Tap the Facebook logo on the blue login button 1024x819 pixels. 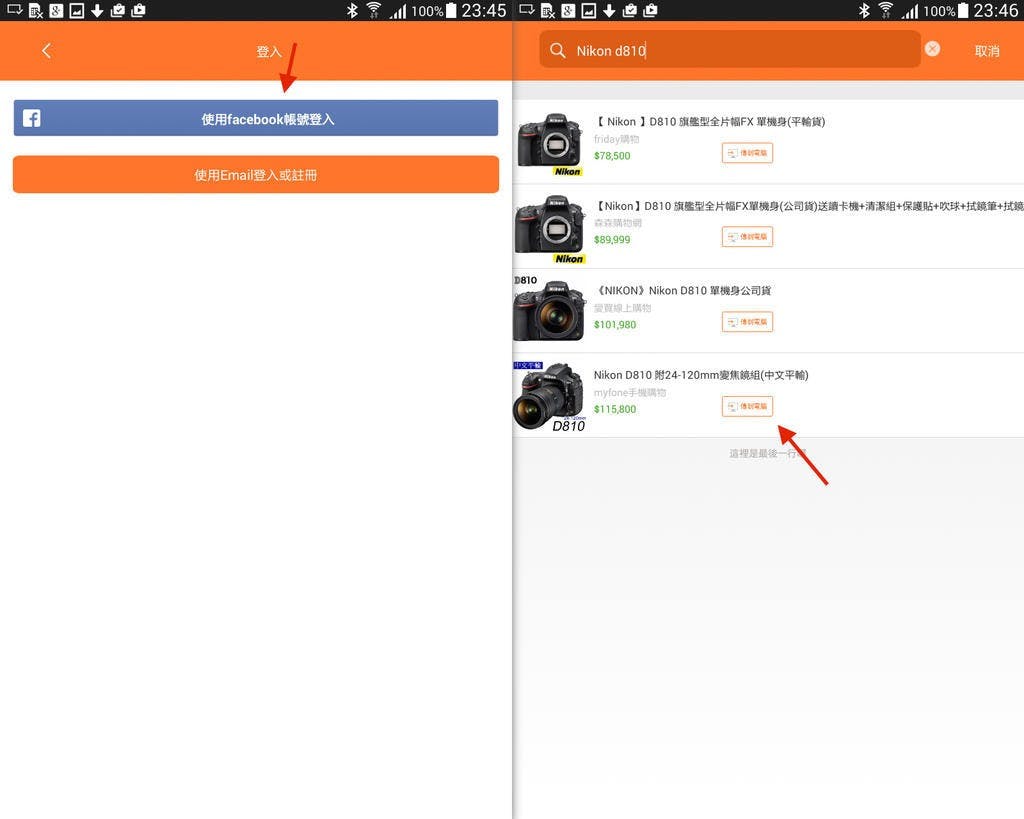(x=32, y=118)
